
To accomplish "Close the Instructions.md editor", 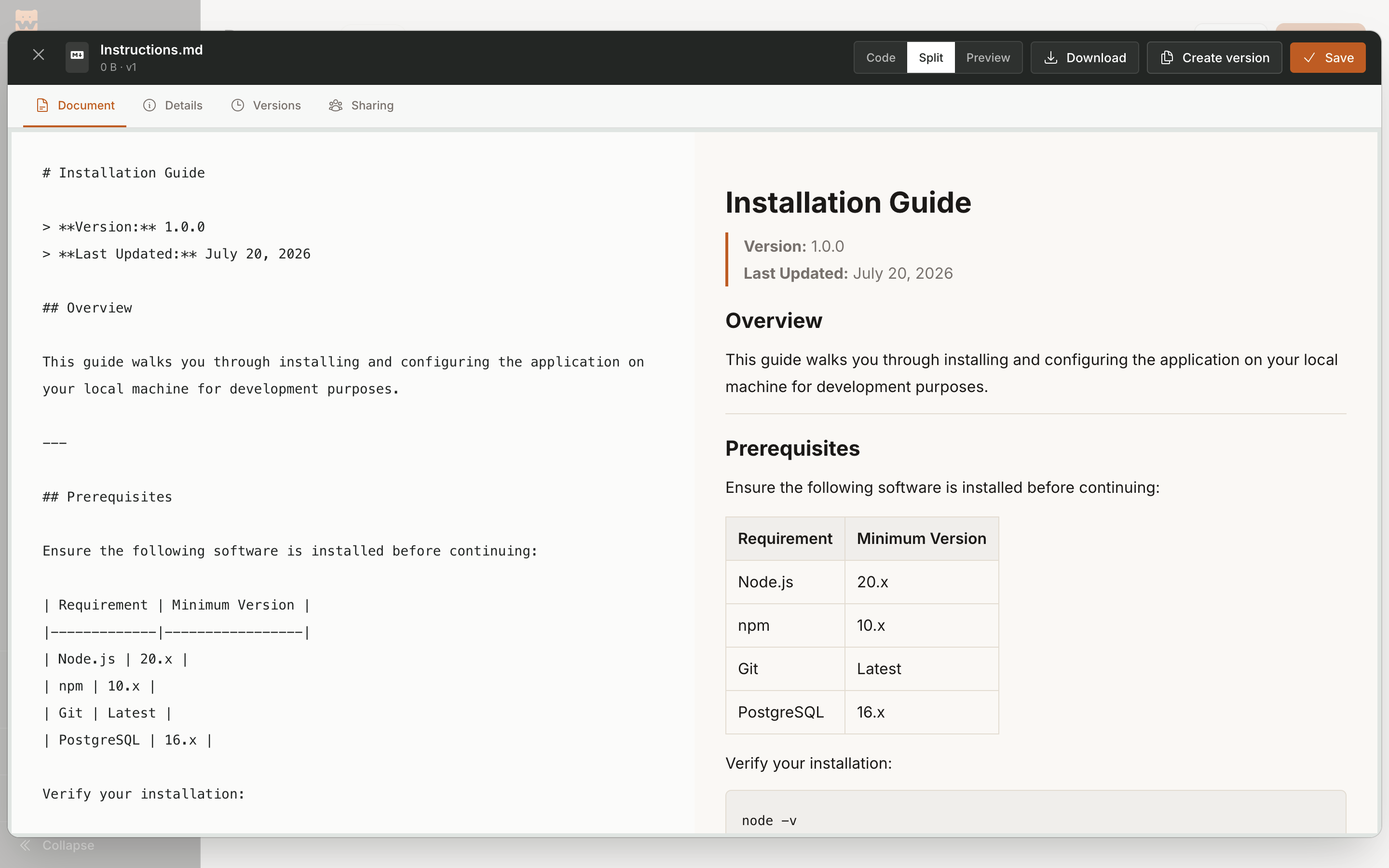I will pos(39,55).
